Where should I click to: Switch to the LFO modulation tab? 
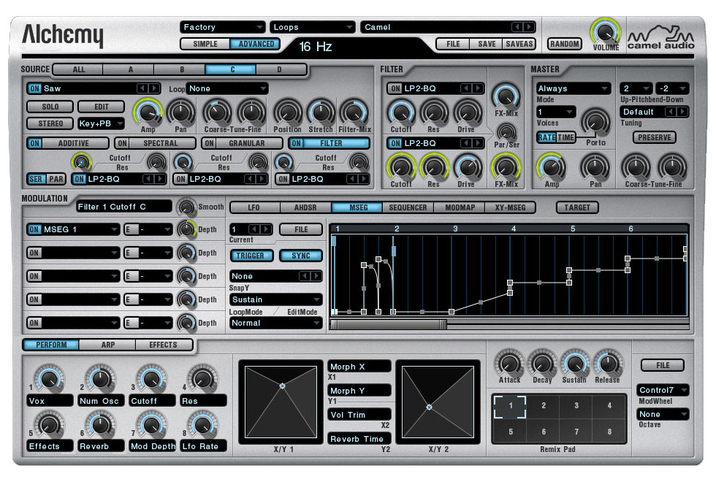point(253,207)
